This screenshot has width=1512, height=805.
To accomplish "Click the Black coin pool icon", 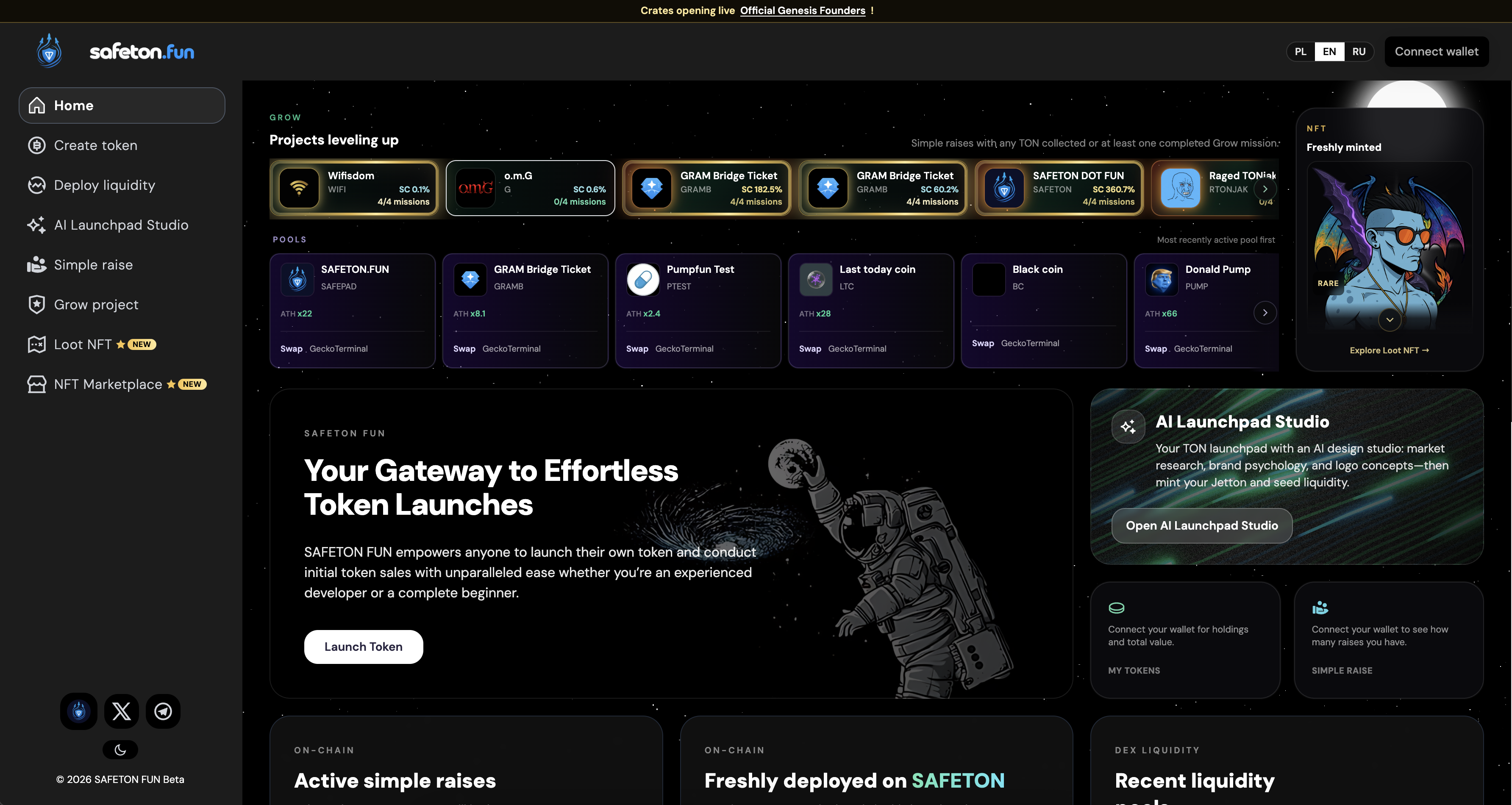I will (x=989, y=280).
